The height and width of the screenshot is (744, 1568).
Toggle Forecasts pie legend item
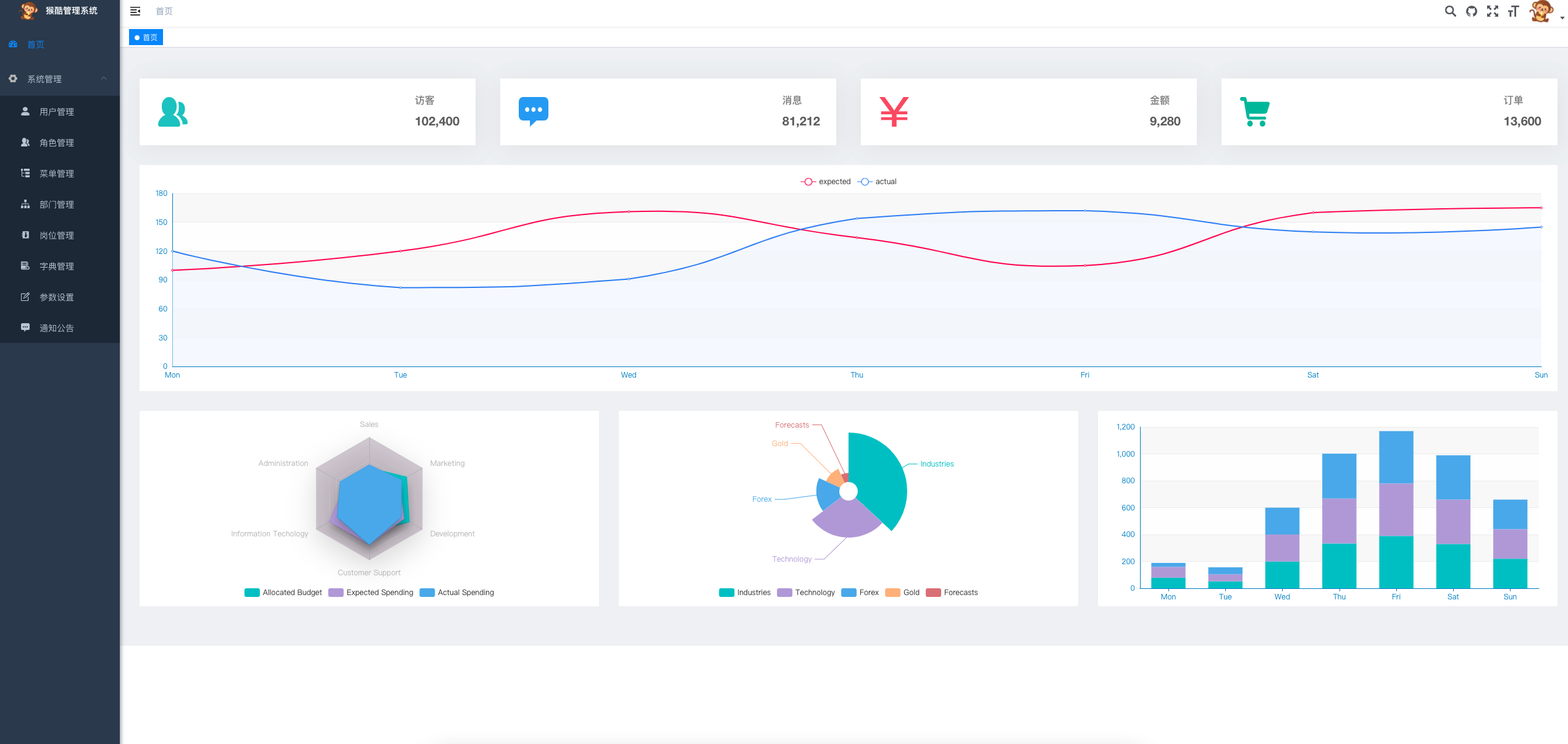pos(952,593)
